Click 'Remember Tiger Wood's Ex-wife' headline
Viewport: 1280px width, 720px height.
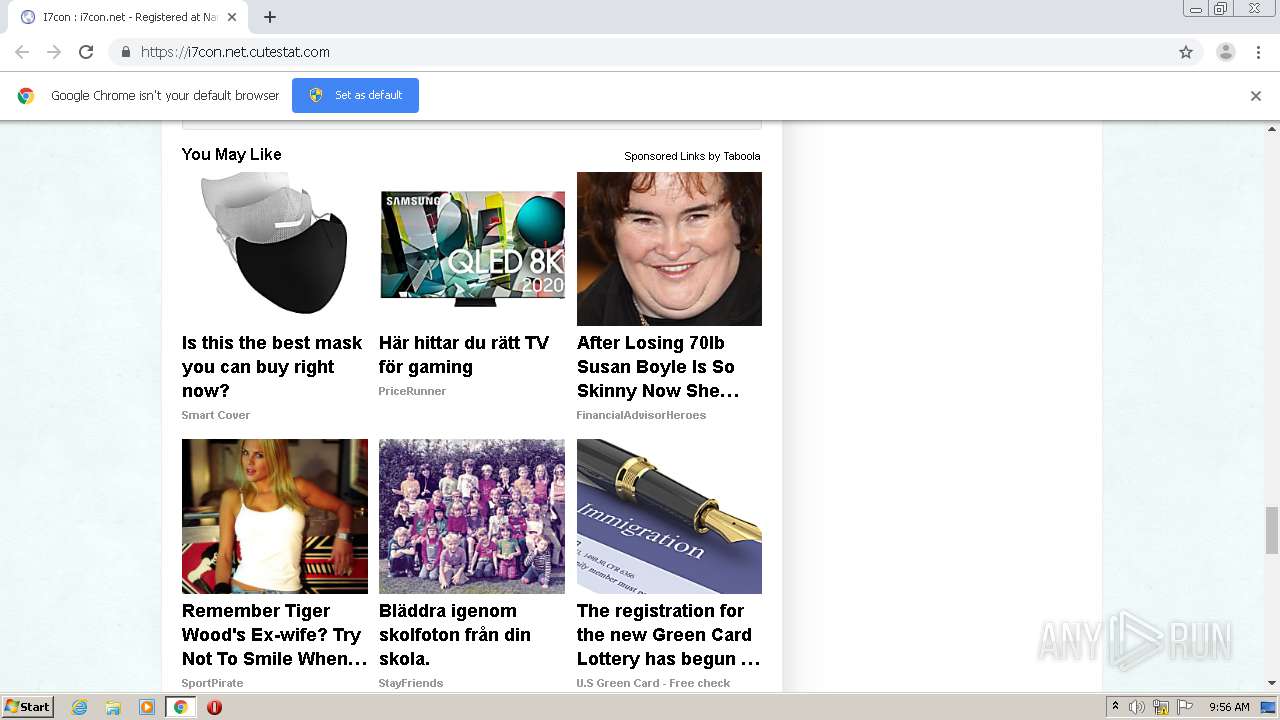point(274,635)
